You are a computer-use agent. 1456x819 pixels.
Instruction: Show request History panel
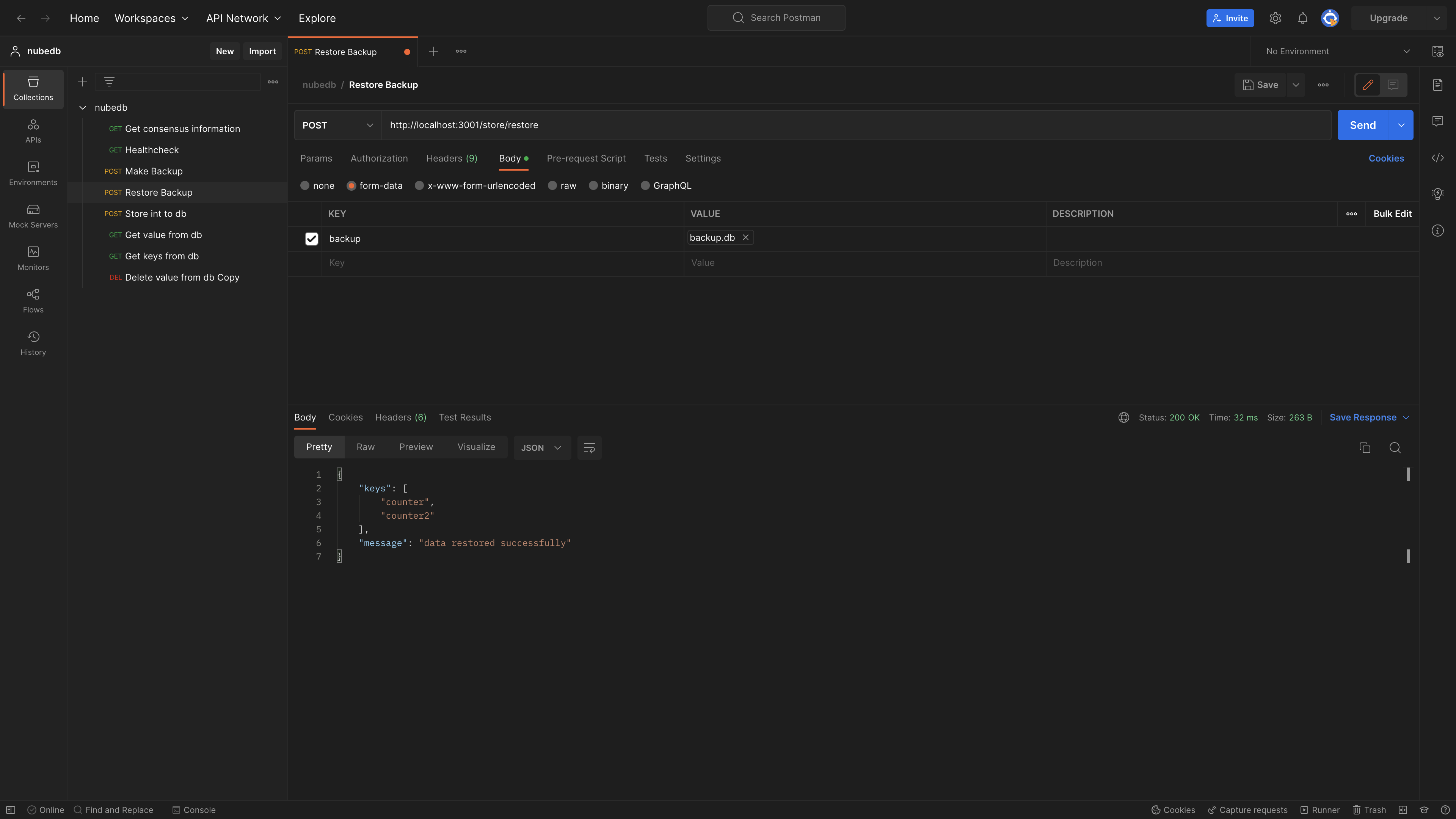(x=32, y=342)
